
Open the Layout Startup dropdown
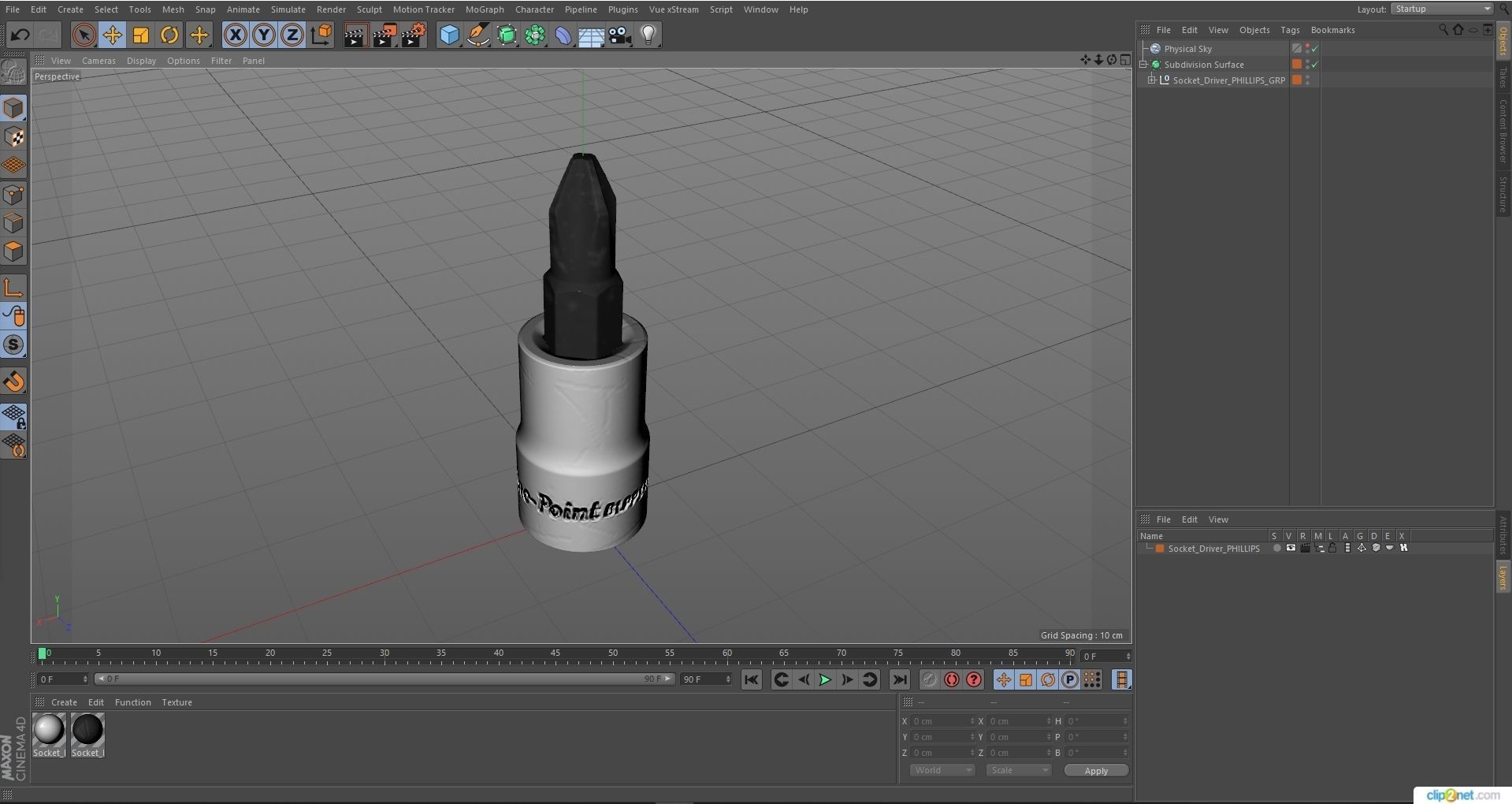[x=1441, y=9]
